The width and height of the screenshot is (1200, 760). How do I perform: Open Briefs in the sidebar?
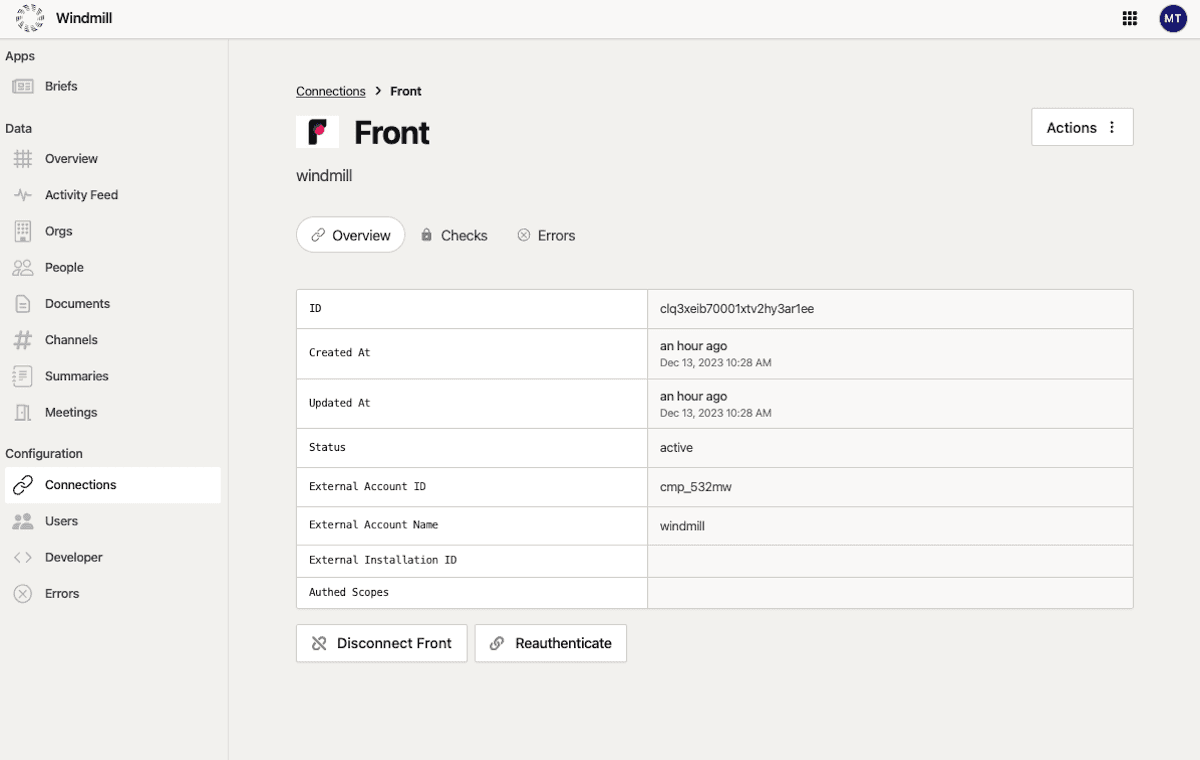point(112,86)
